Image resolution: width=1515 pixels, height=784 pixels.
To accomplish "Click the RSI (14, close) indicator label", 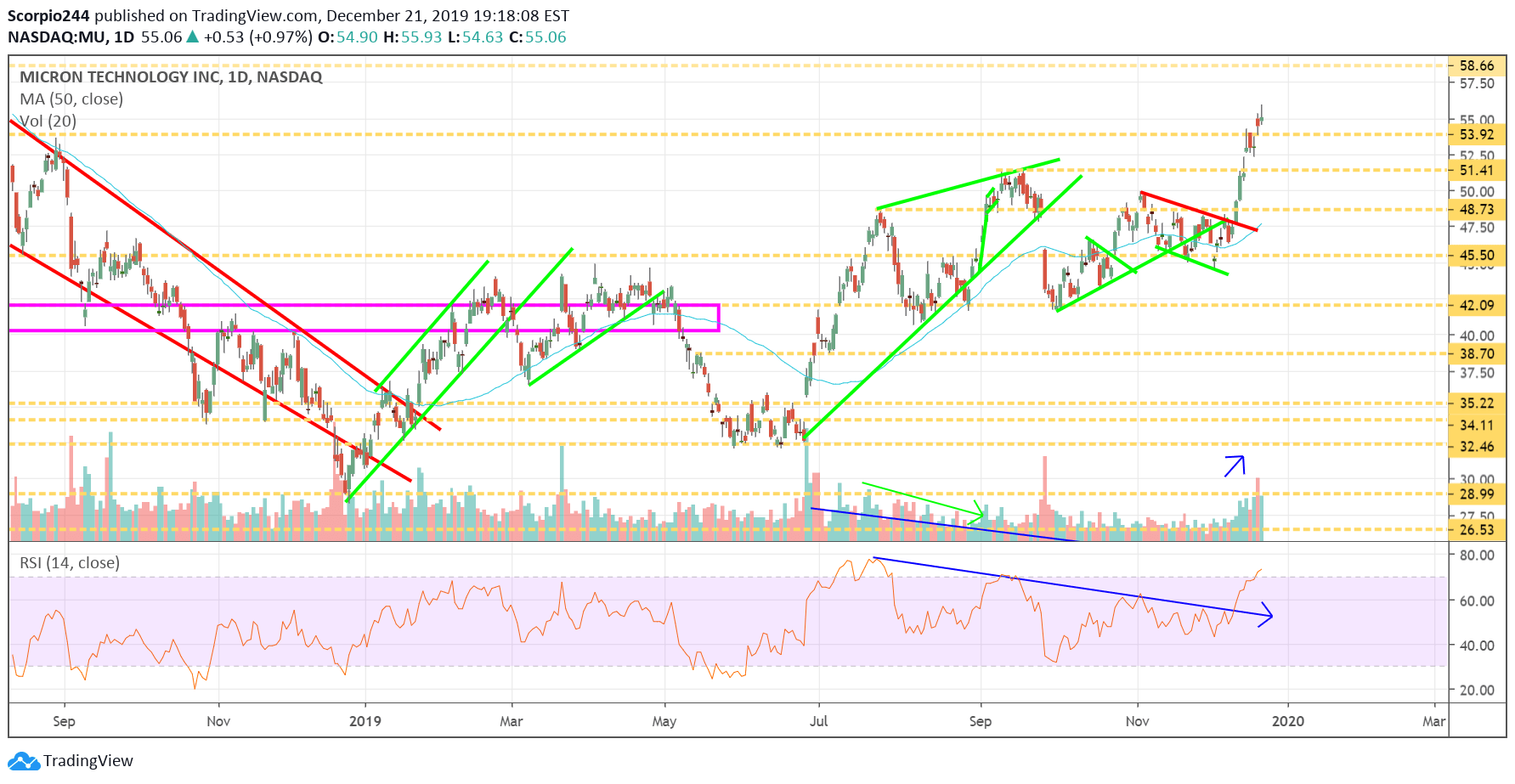I will (70, 563).
